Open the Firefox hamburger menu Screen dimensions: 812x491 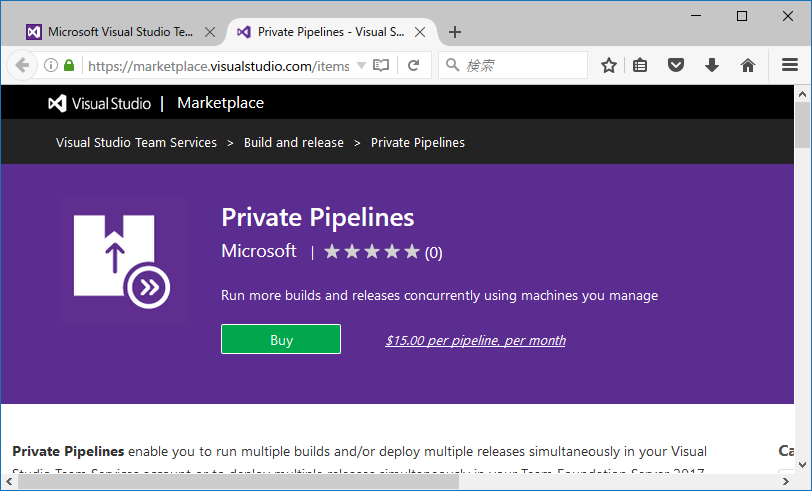(790, 65)
